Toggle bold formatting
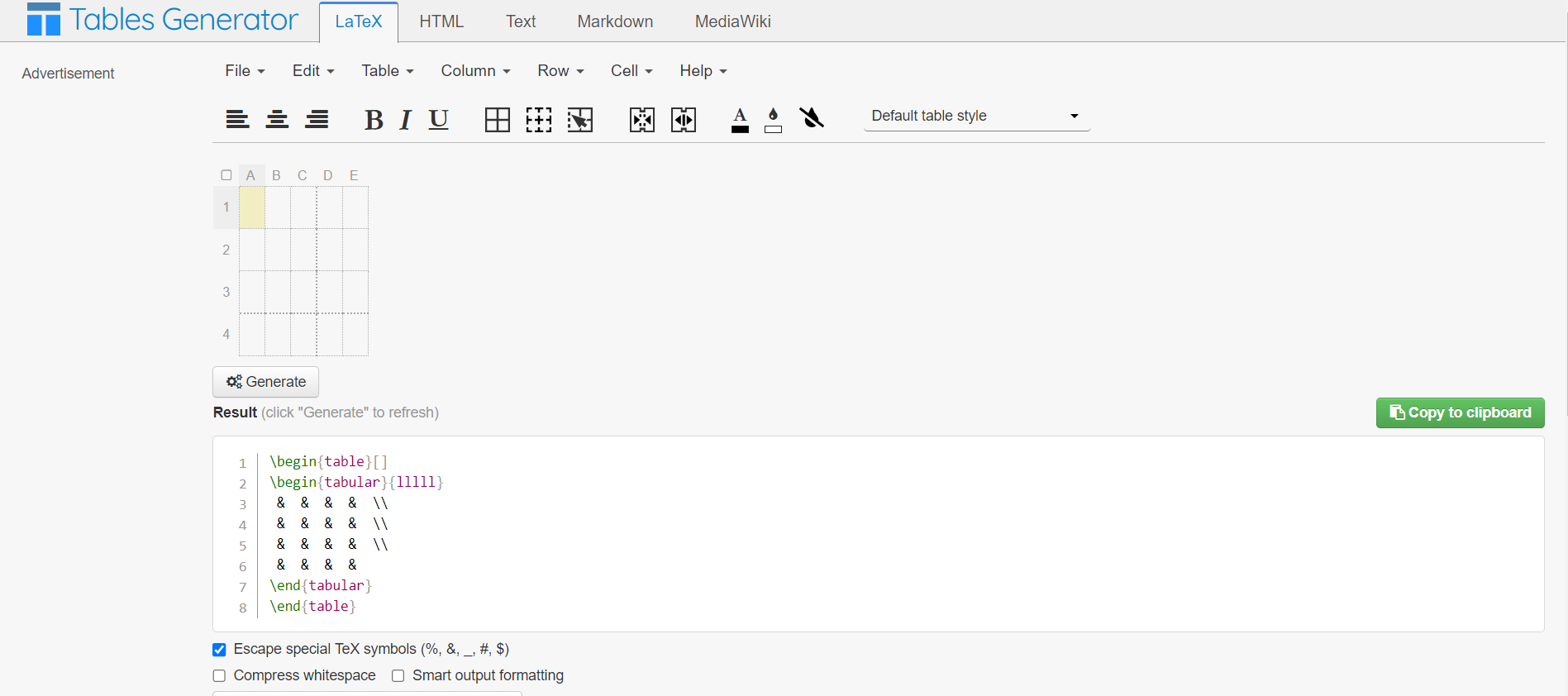This screenshot has width=1568, height=696. [374, 120]
